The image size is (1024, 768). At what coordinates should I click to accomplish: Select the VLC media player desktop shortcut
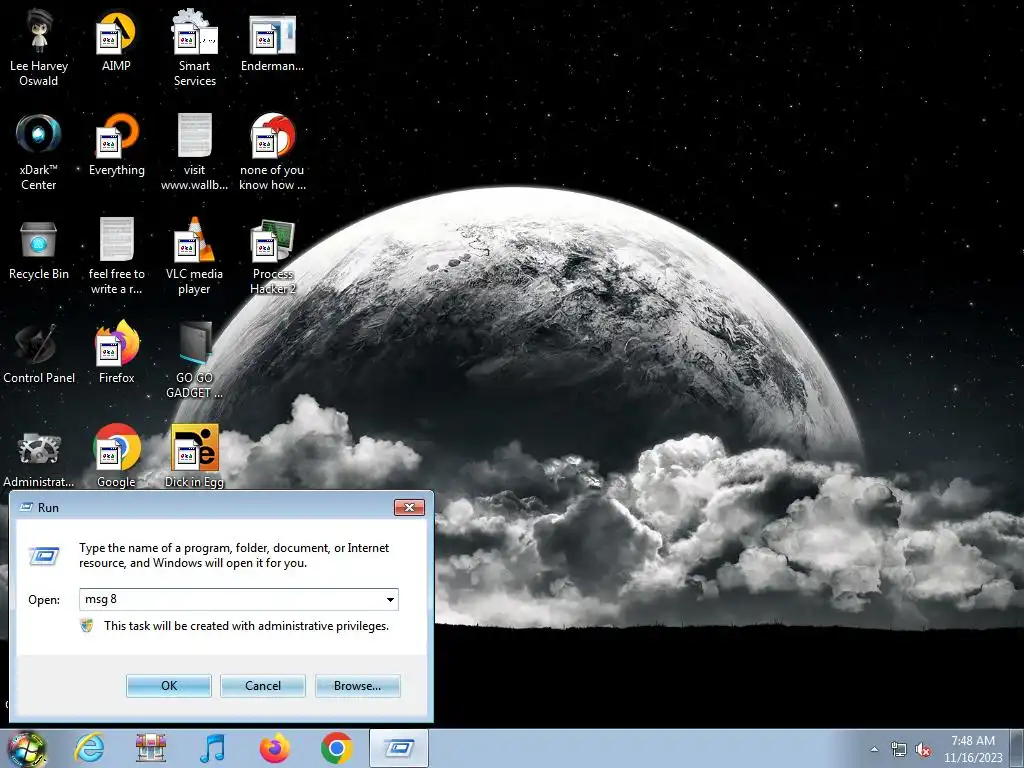195,256
